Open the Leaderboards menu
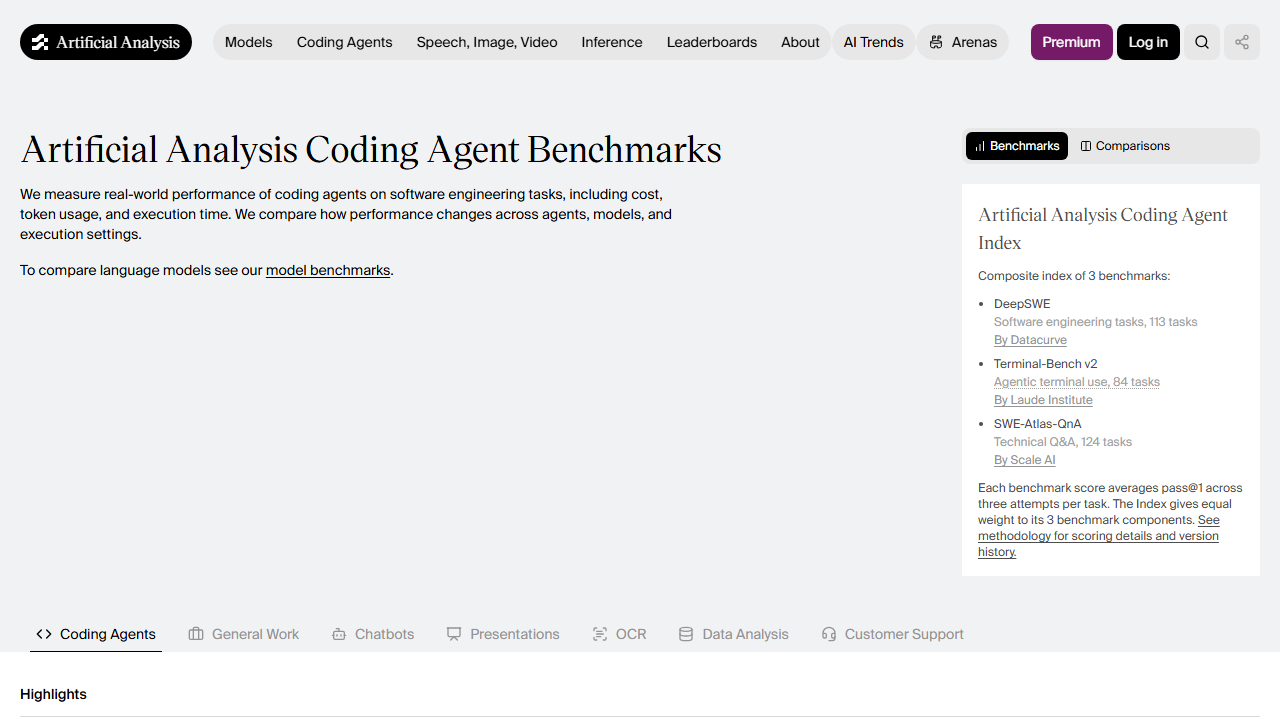Screen dimensions: 1280x720 (x=712, y=42)
